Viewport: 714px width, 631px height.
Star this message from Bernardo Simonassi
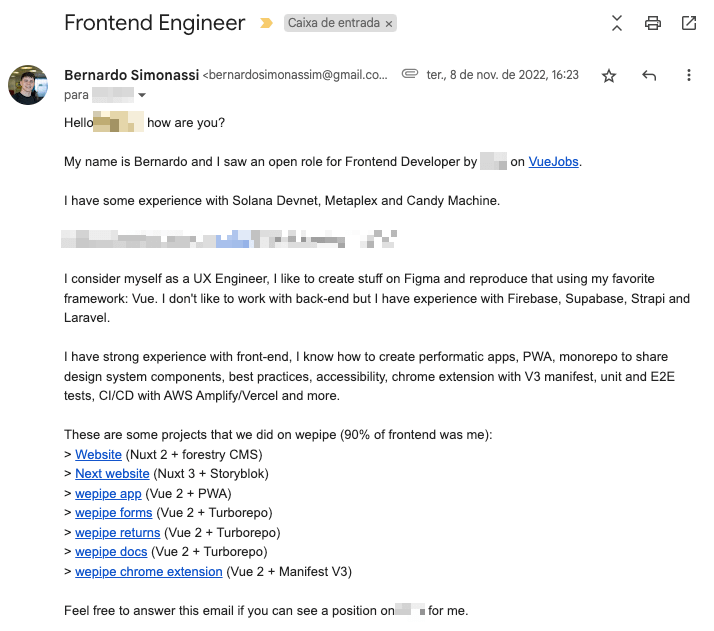point(608,76)
